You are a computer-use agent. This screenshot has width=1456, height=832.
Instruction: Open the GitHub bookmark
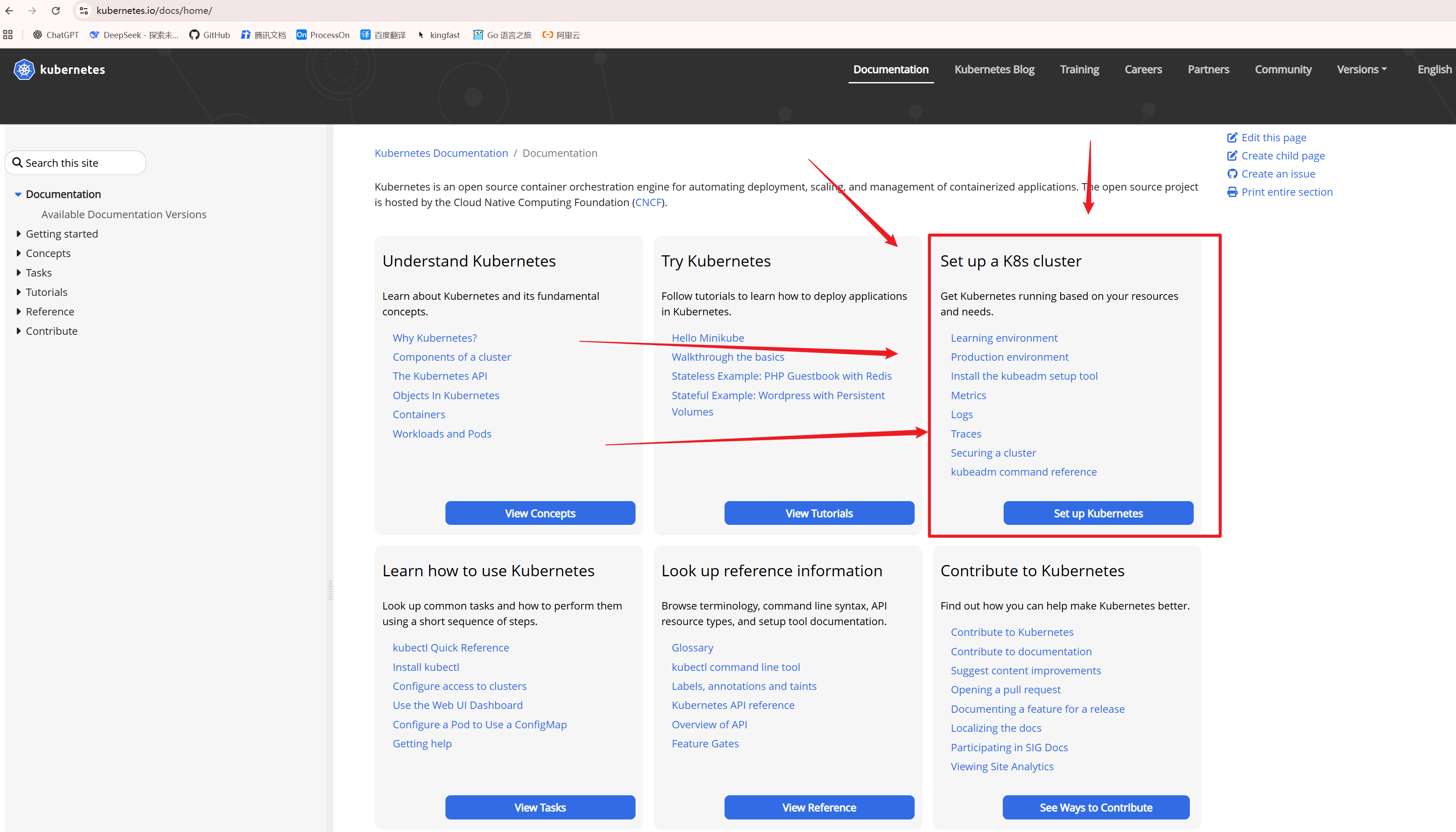[210, 35]
